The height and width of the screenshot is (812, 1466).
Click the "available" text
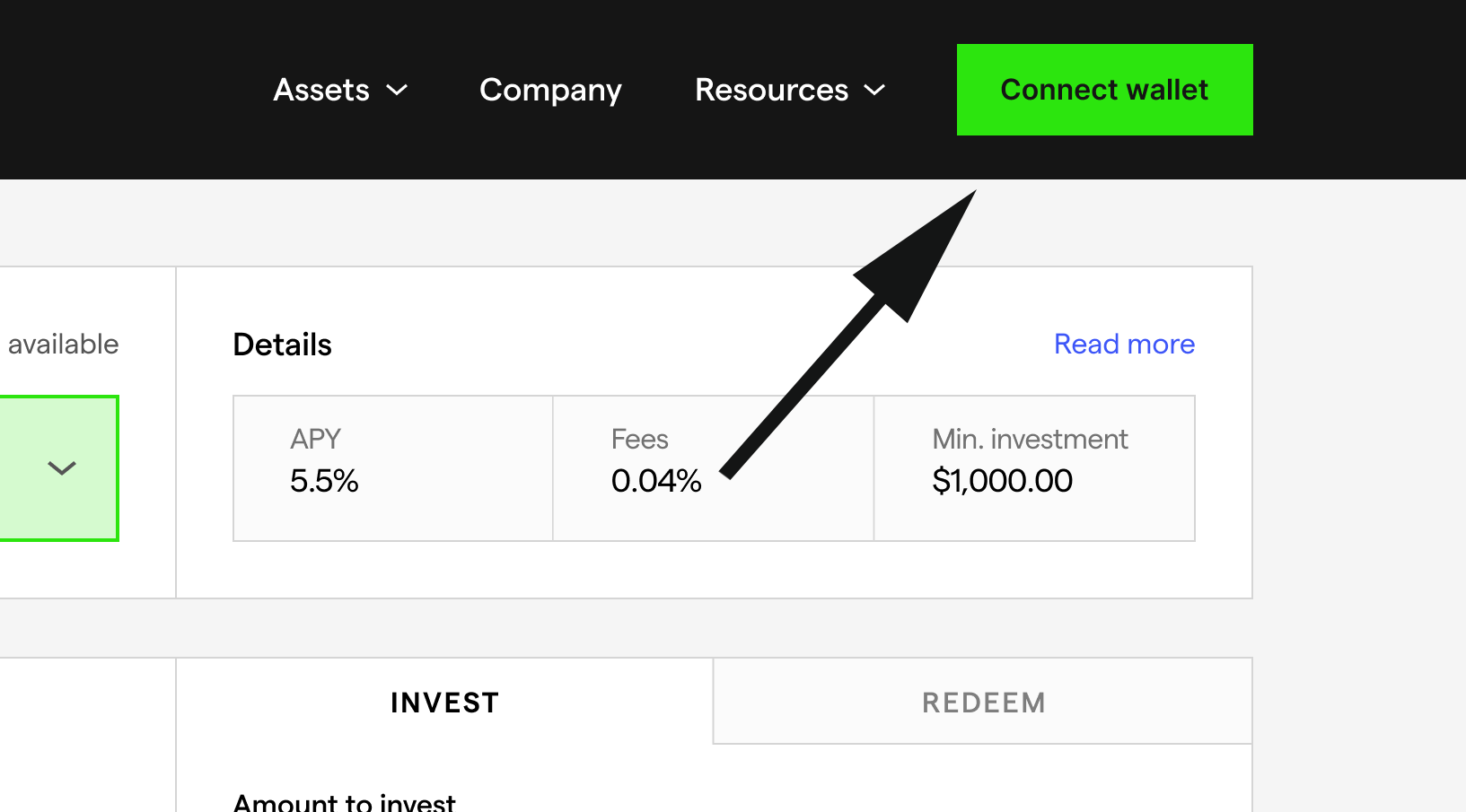pos(63,345)
